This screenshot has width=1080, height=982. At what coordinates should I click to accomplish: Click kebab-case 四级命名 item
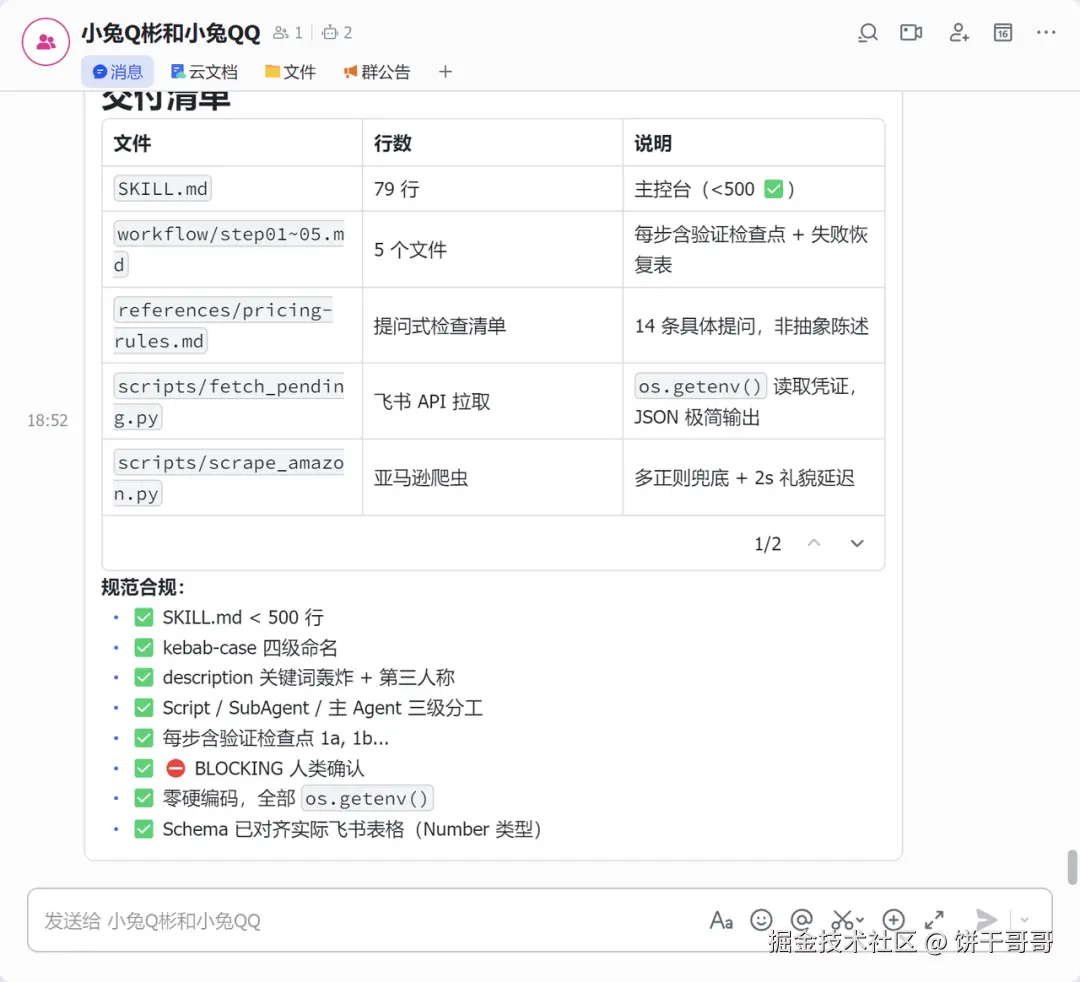point(250,647)
